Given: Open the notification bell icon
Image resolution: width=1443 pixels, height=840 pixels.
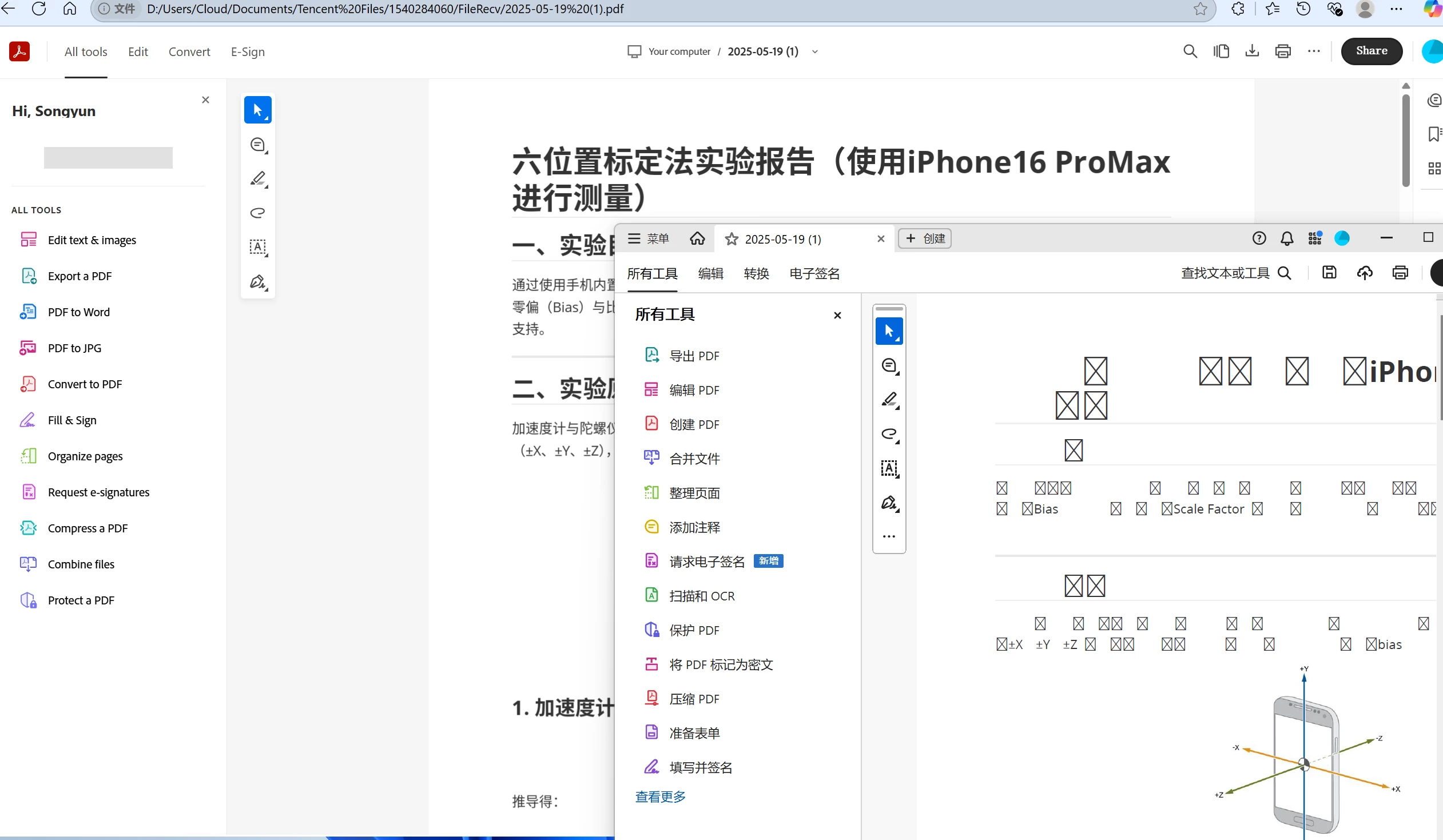Looking at the screenshot, I should pos(1287,239).
